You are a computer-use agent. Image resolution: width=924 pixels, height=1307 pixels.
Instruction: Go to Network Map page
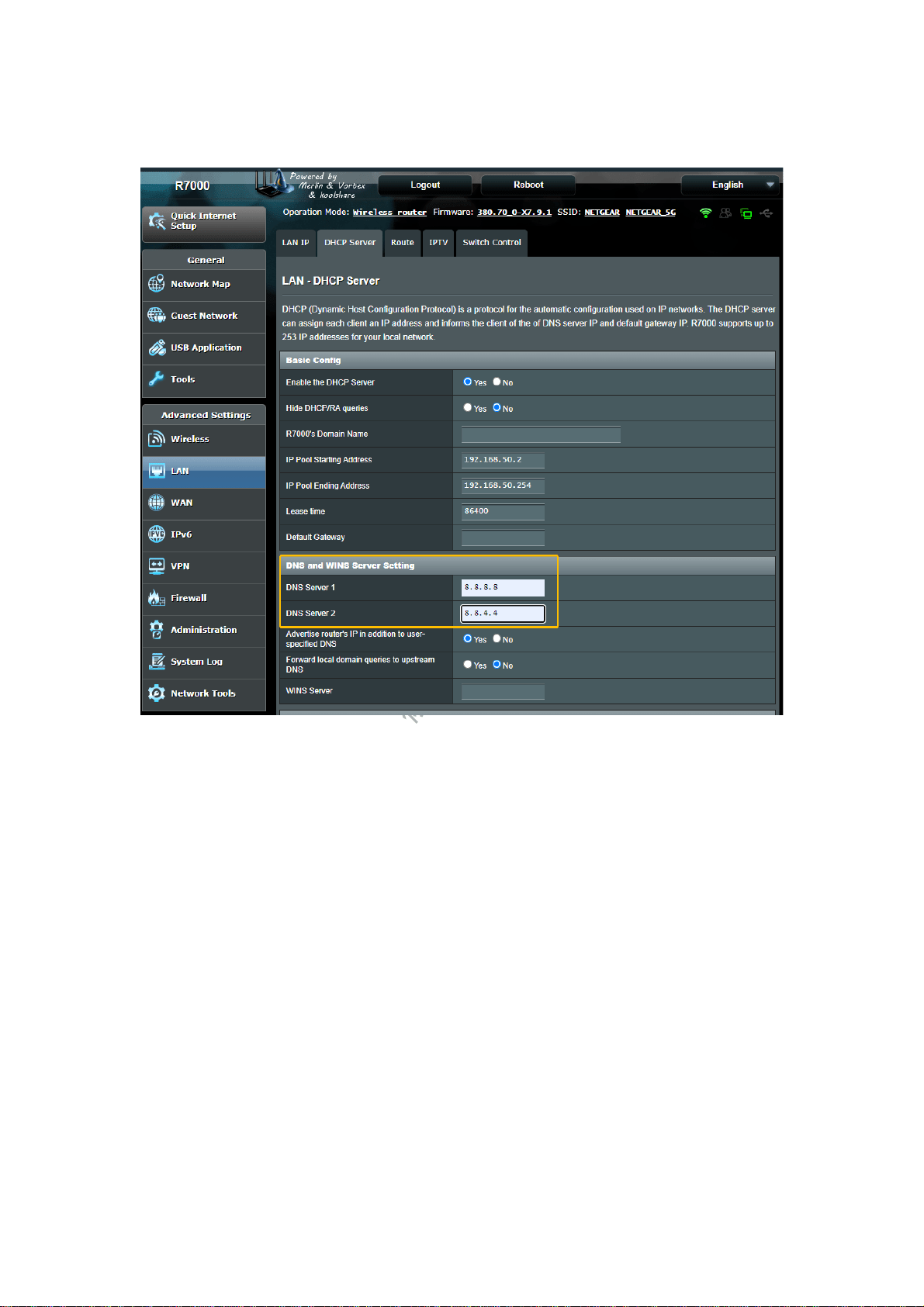(203, 284)
